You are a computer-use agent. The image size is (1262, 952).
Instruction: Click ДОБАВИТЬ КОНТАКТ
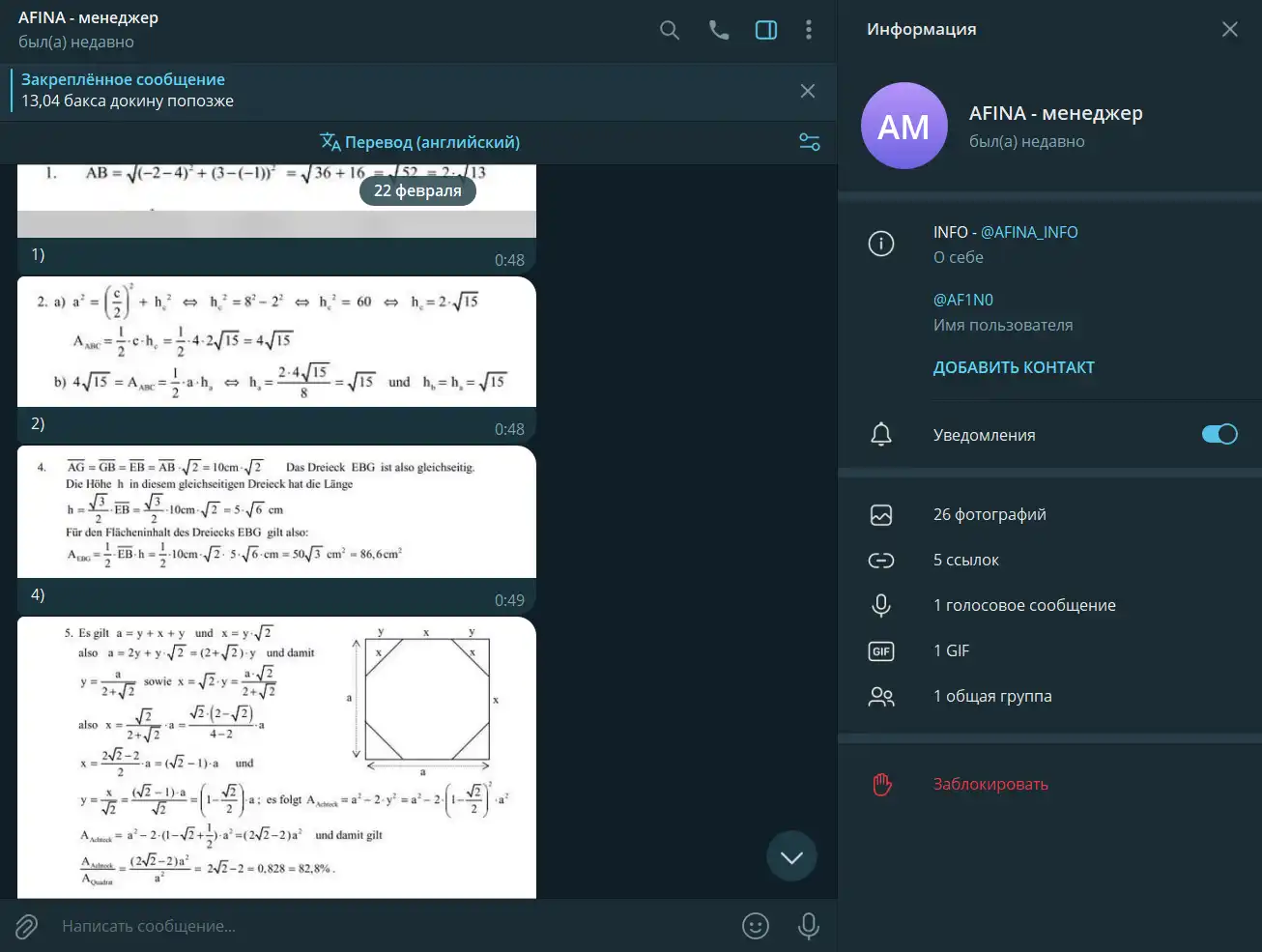(1014, 367)
